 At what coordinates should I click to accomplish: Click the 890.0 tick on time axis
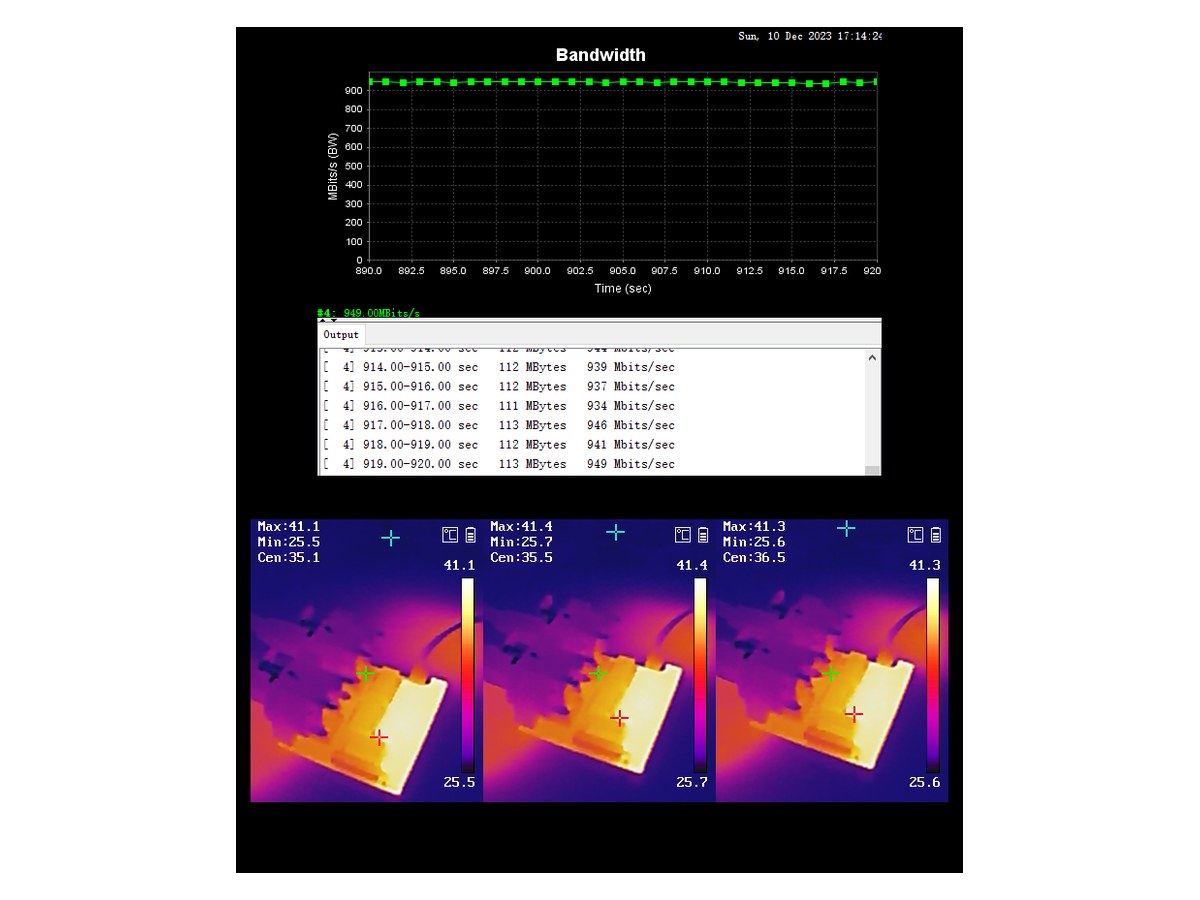click(369, 271)
